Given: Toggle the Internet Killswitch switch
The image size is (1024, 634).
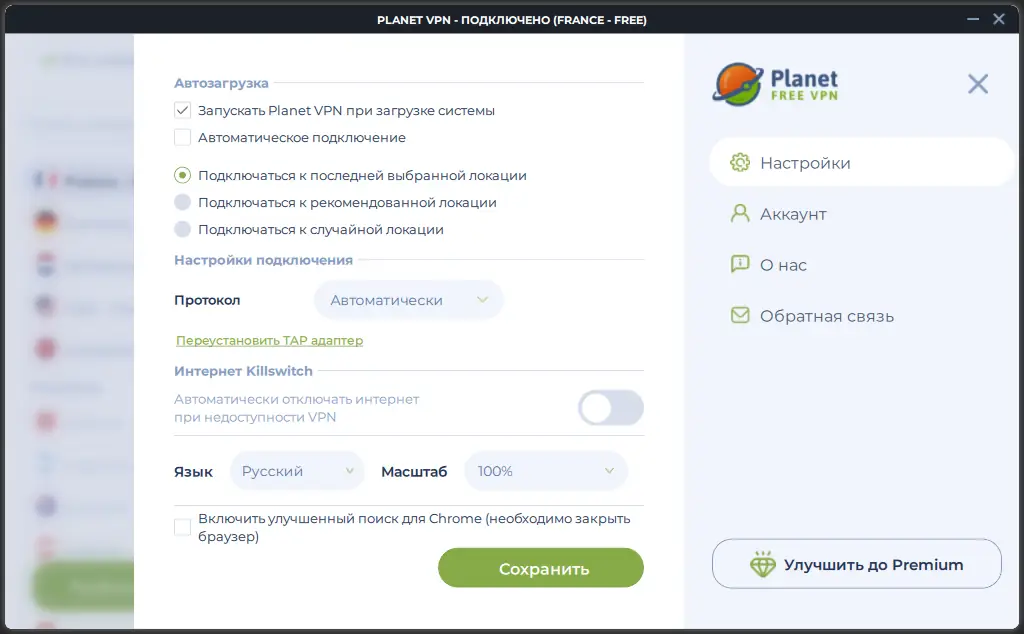Looking at the screenshot, I should coord(611,408).
